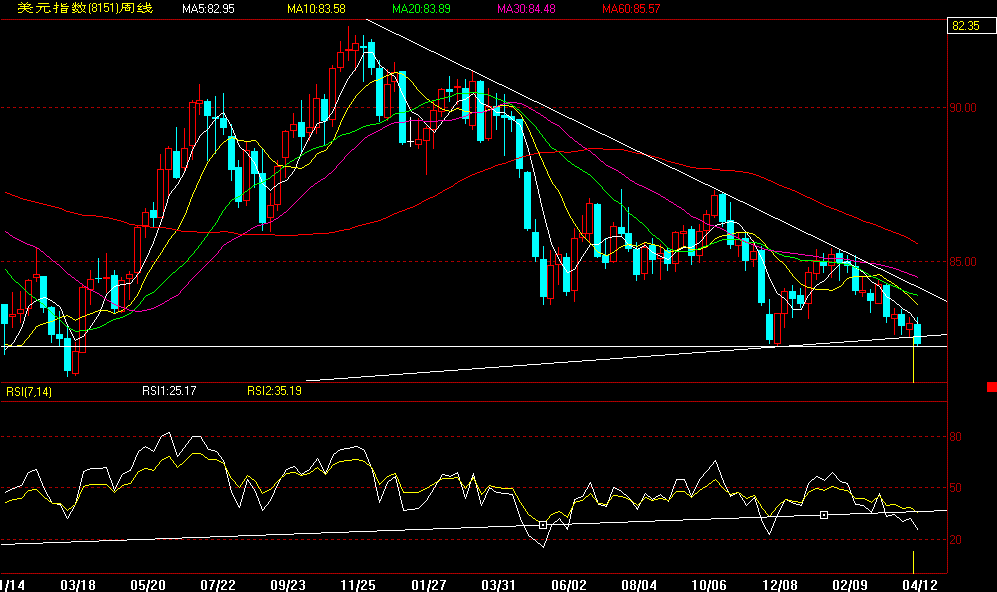Viewport: 997px width, 592px height.
Task: Click the 10/06 date axis label
Action: [x=708, y=585]
